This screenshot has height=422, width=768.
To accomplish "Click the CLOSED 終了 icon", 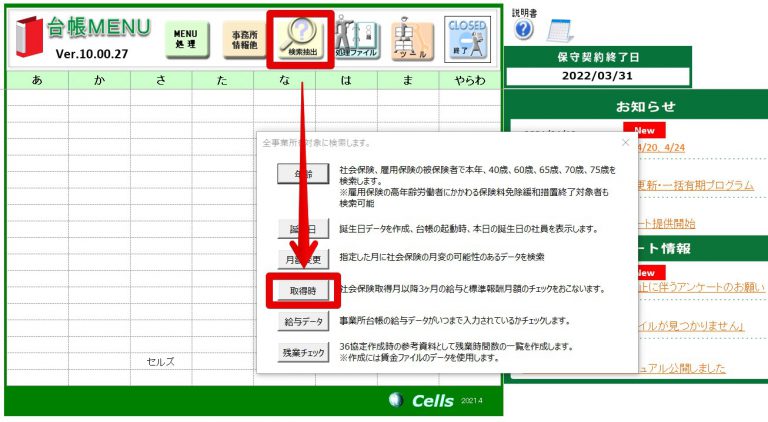I will click(467, 39).
